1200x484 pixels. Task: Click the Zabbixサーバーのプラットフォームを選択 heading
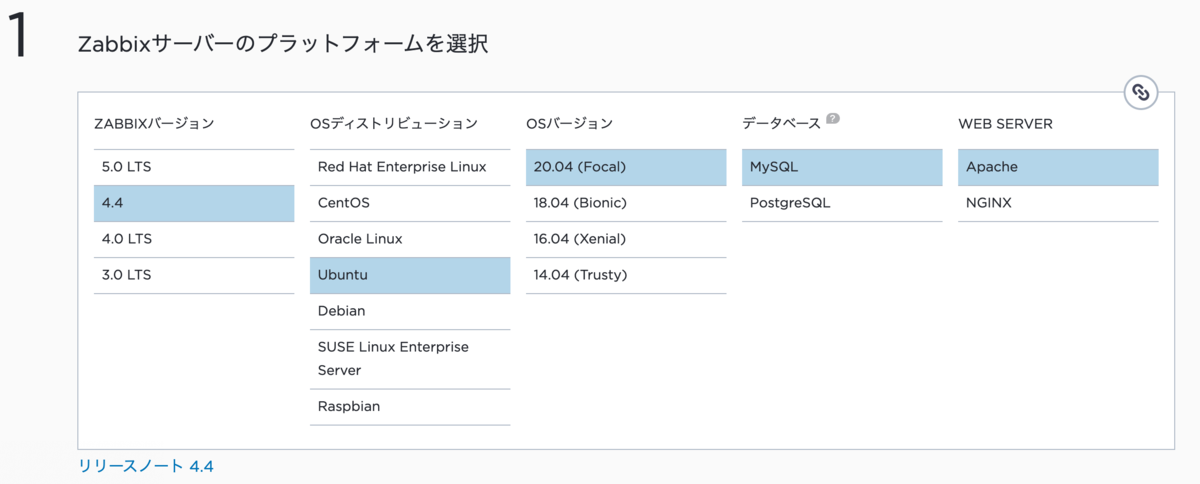pyautogui.click(x=283, y=44)
